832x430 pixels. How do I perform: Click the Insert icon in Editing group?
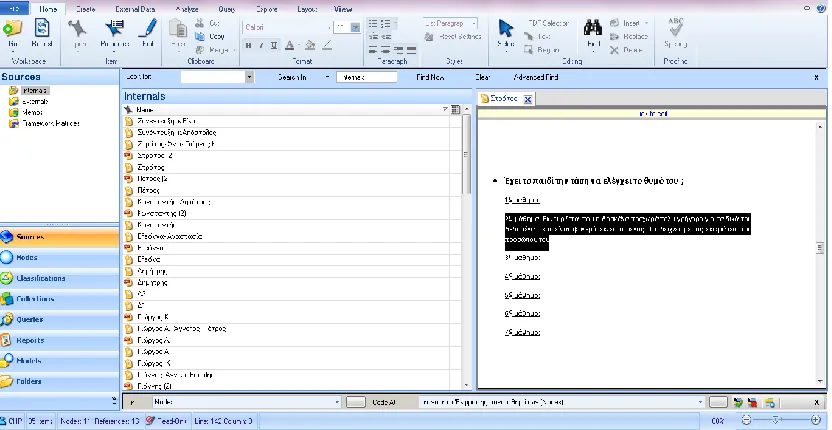pyautogui.click(x=614, y=23)
